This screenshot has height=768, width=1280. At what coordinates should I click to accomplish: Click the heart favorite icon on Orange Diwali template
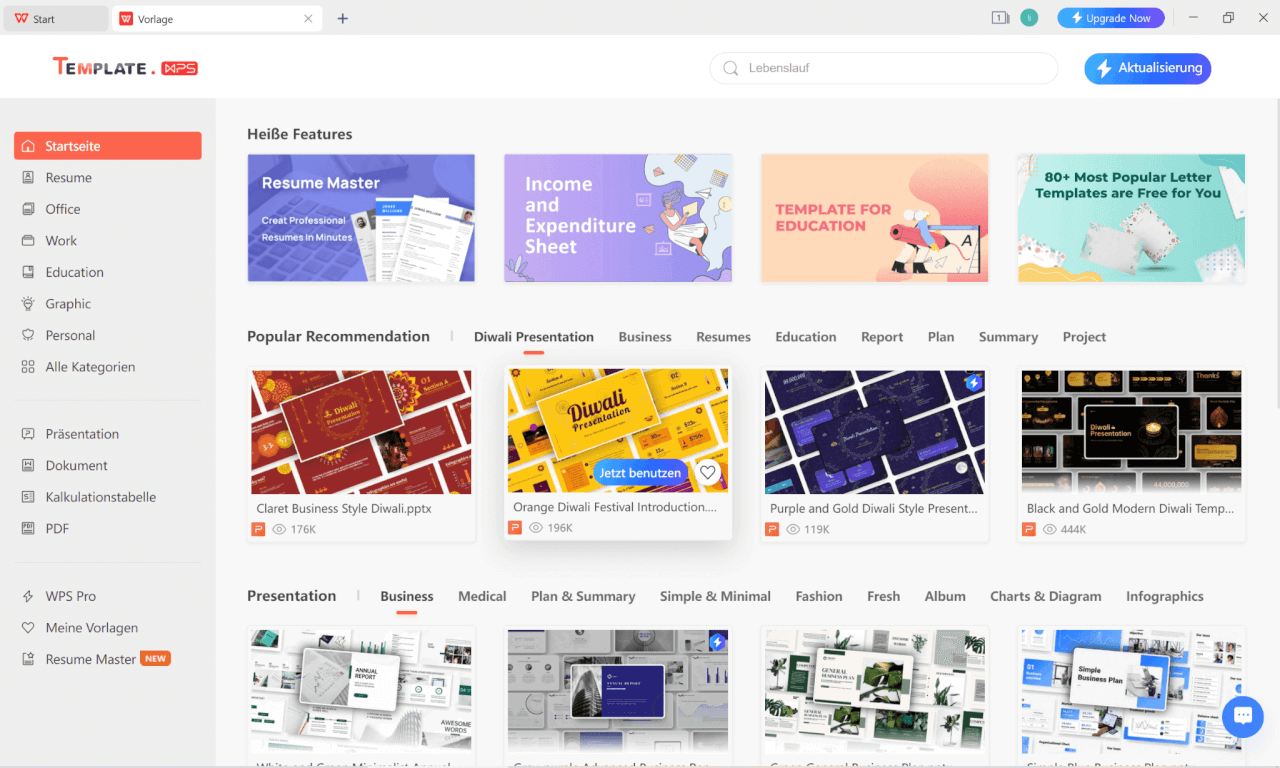pyautogui.click(x=708, y=472)
